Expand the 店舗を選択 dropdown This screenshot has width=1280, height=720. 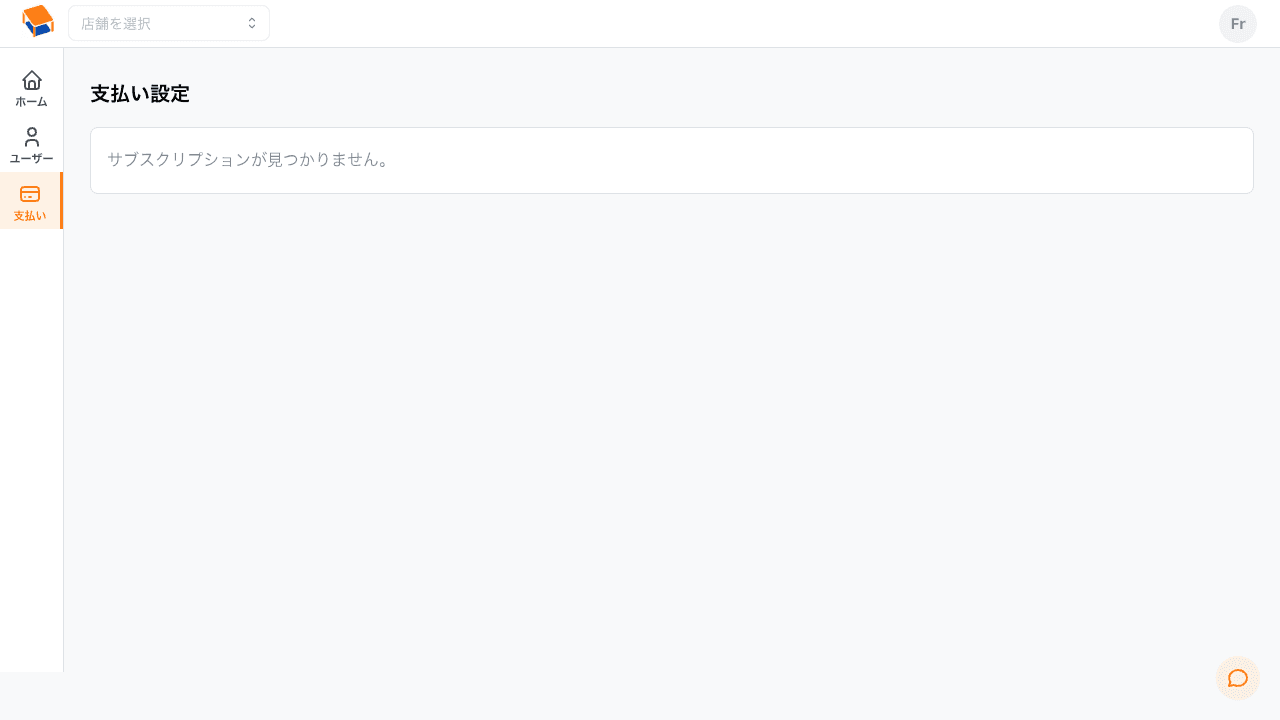click(169, 23)
